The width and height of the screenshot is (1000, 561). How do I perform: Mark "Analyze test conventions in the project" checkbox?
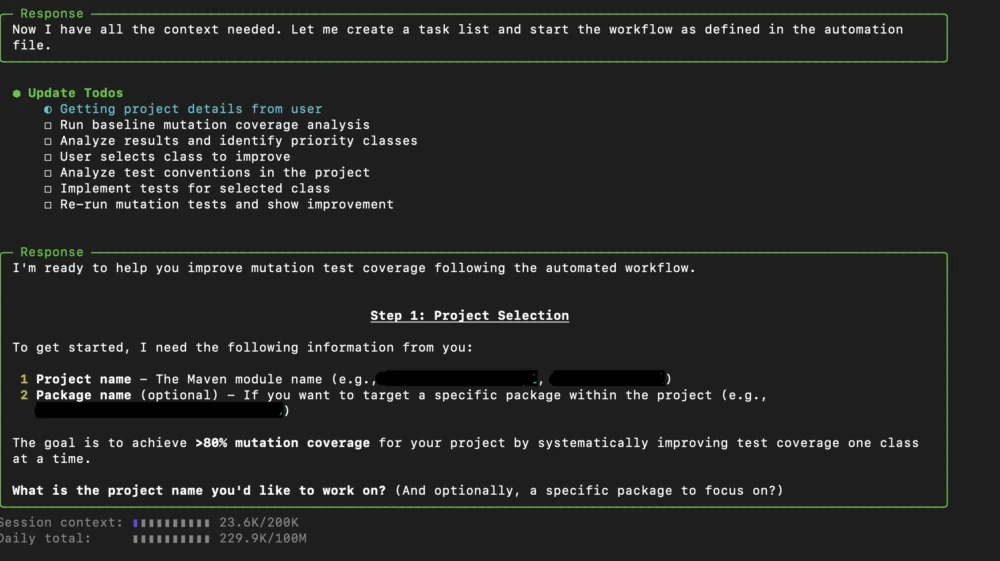pyautogui.click(x=48, y=173)
